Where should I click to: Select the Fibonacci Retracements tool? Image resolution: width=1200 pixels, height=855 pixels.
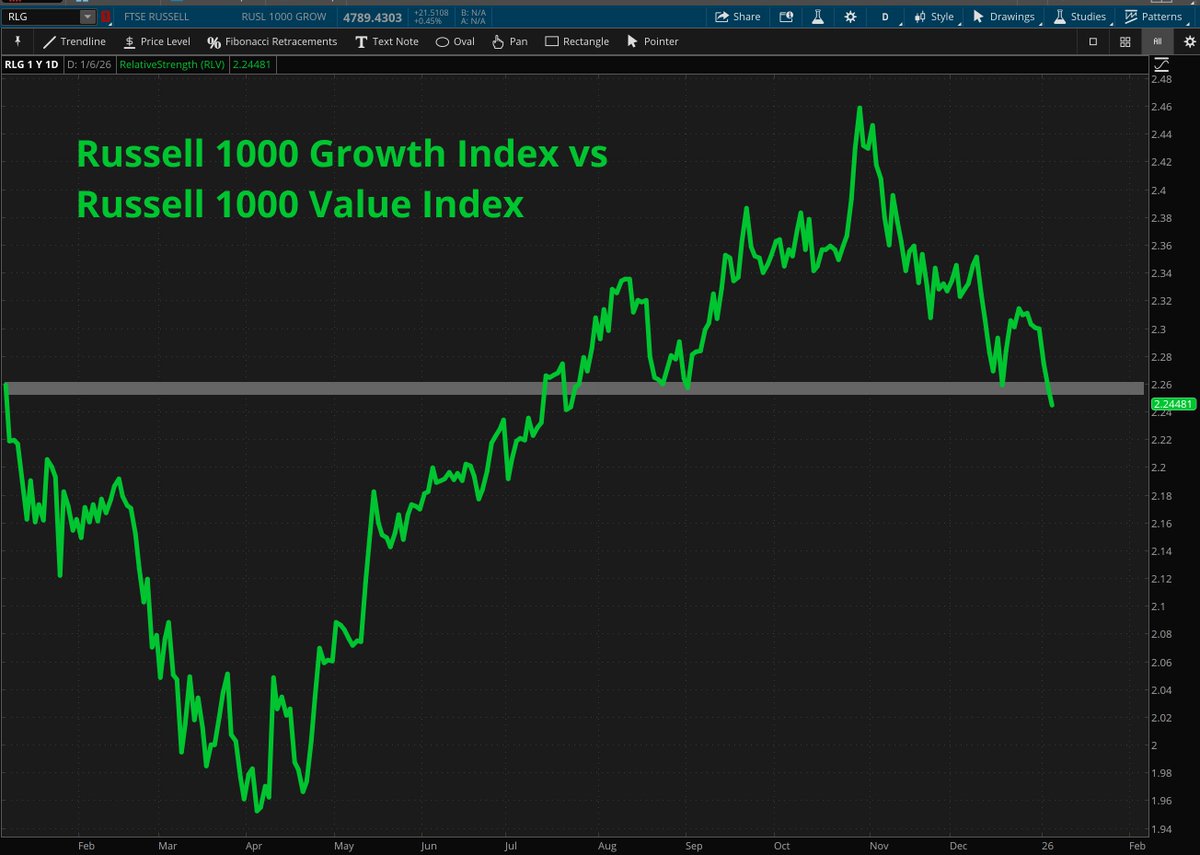[x=272, y=41]
